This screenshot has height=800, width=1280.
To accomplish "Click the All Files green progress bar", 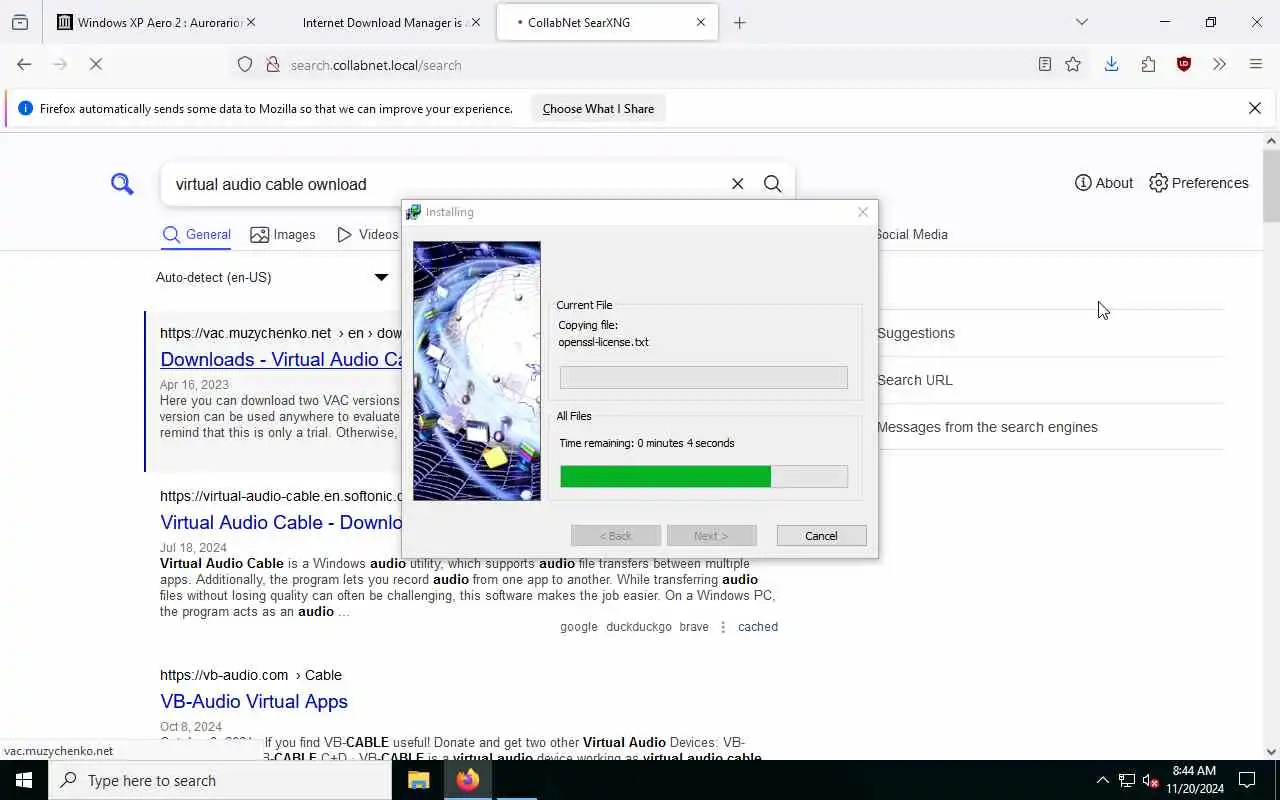I will (x=704, y=477).
